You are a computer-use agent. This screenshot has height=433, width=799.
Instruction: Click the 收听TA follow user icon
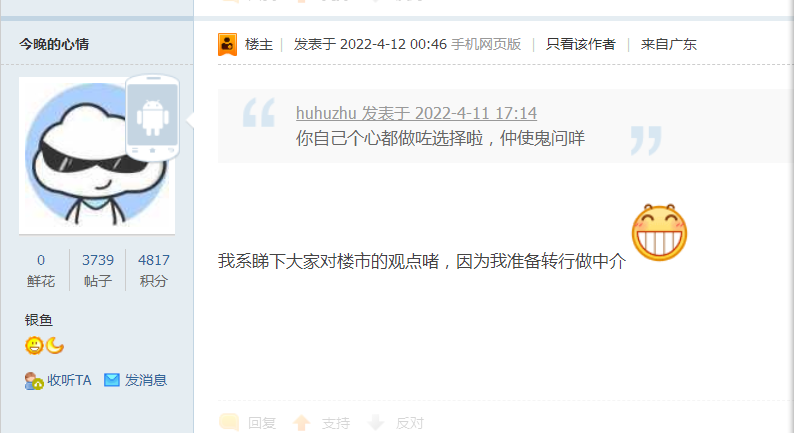(34, 381)
